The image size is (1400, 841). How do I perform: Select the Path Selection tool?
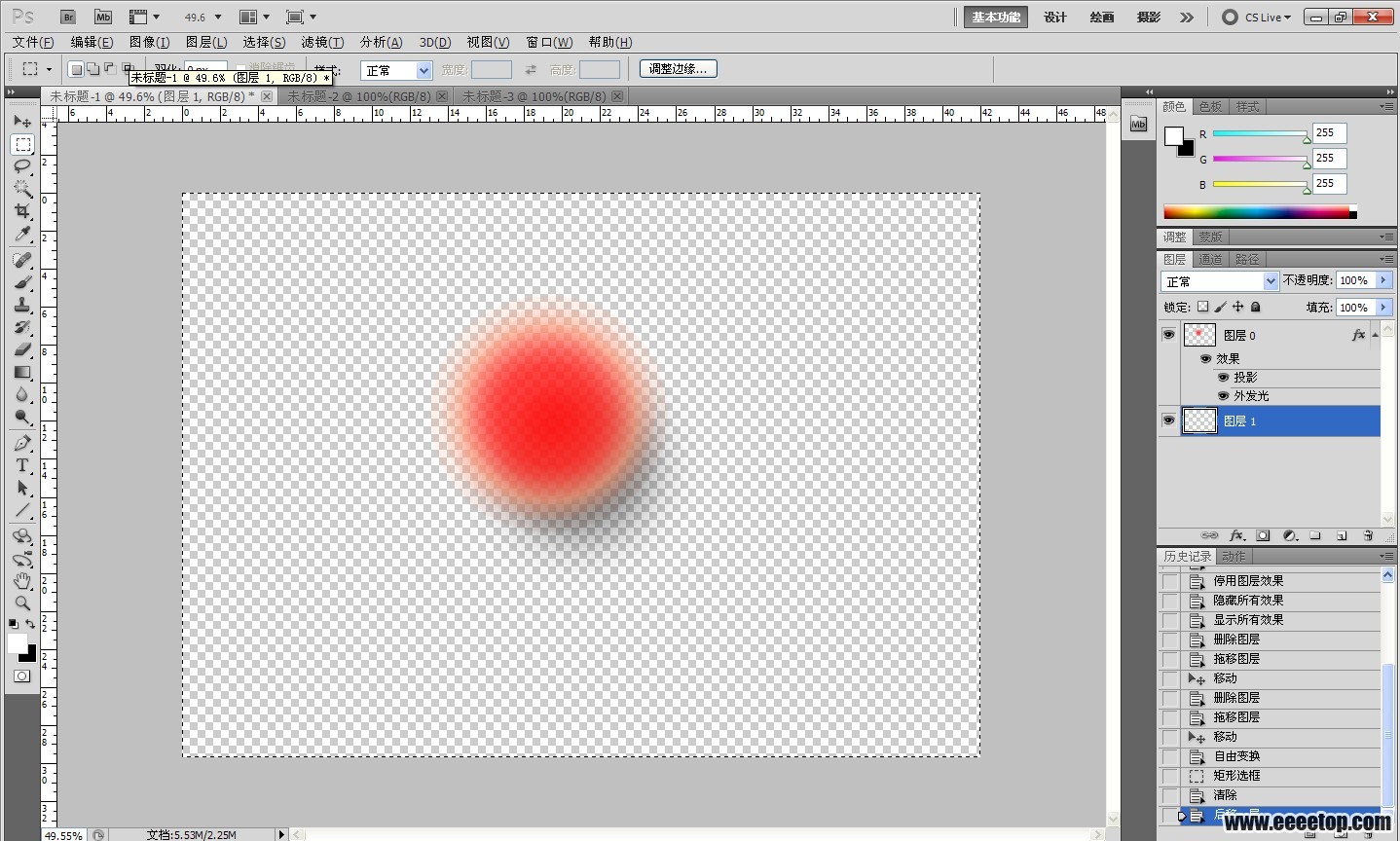point(22,488)
